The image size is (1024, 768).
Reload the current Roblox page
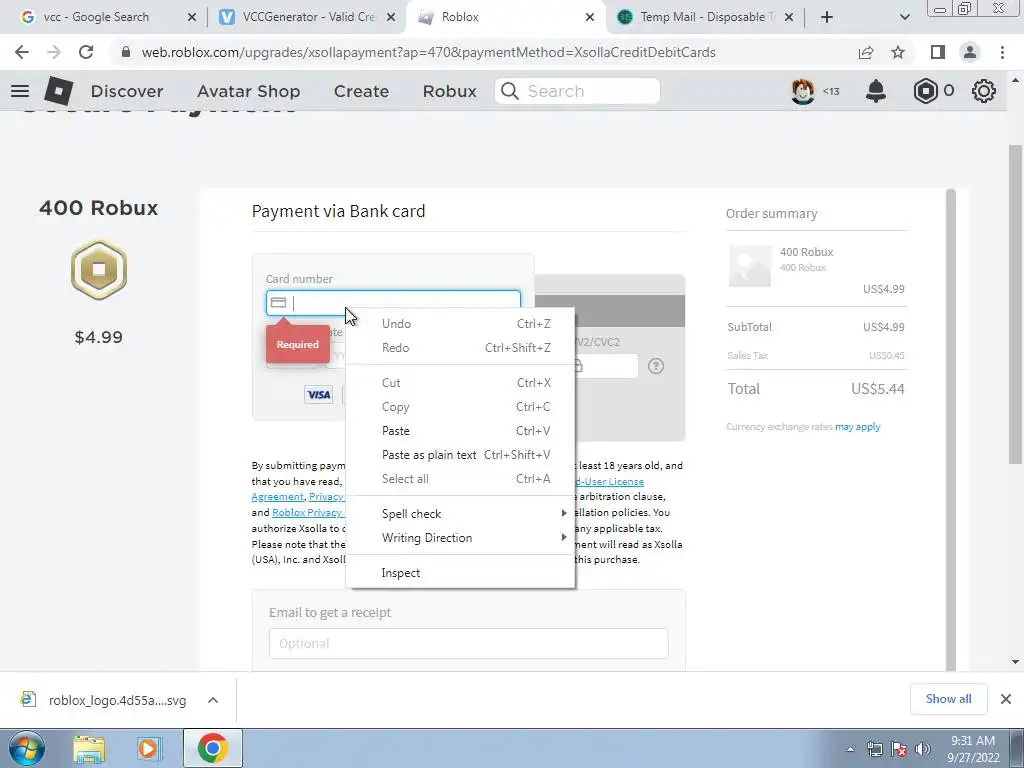pyautogui.click(x=86, y=52)
